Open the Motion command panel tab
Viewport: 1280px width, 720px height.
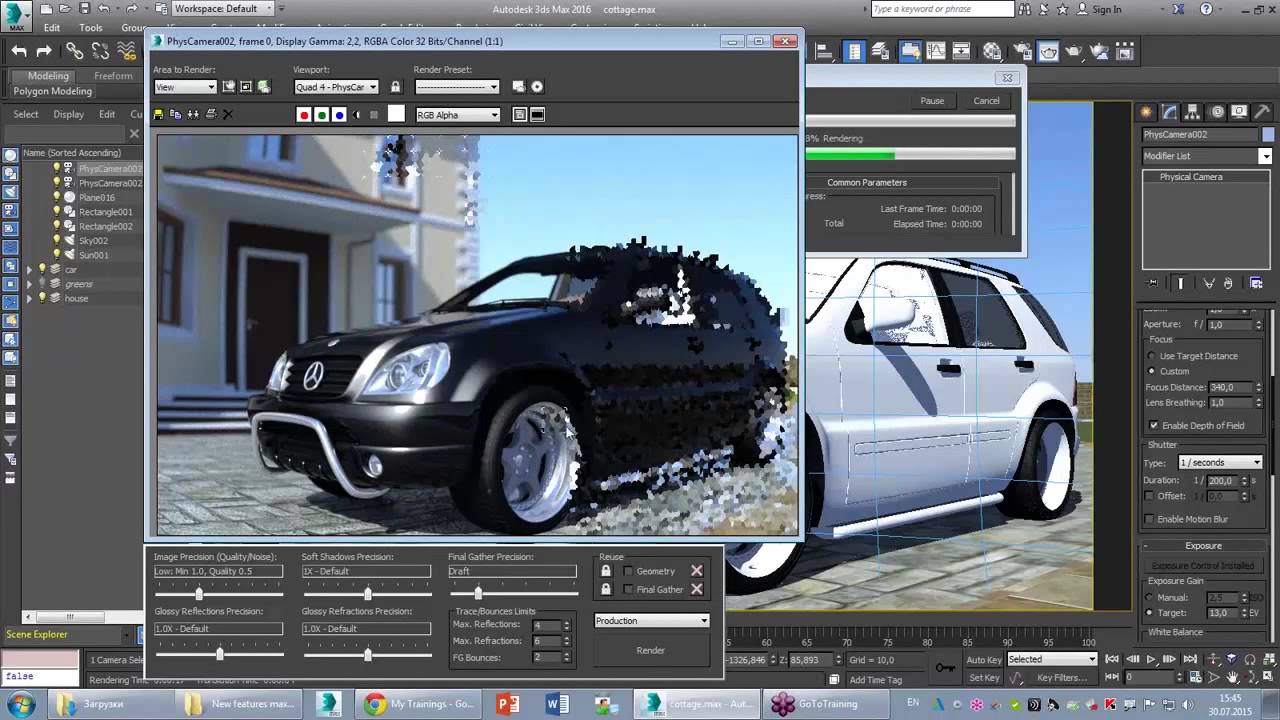[x=1217, y=112]
